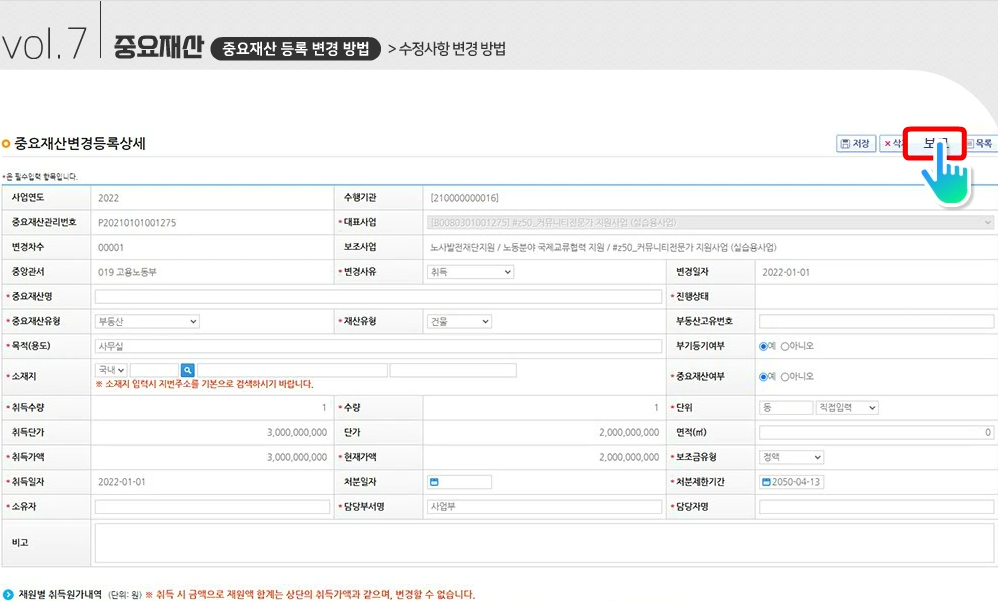Open the 재산유형 dropdown showing 건물
The image size is (998, 601).
pyautogui.click(x=459, y=322)
